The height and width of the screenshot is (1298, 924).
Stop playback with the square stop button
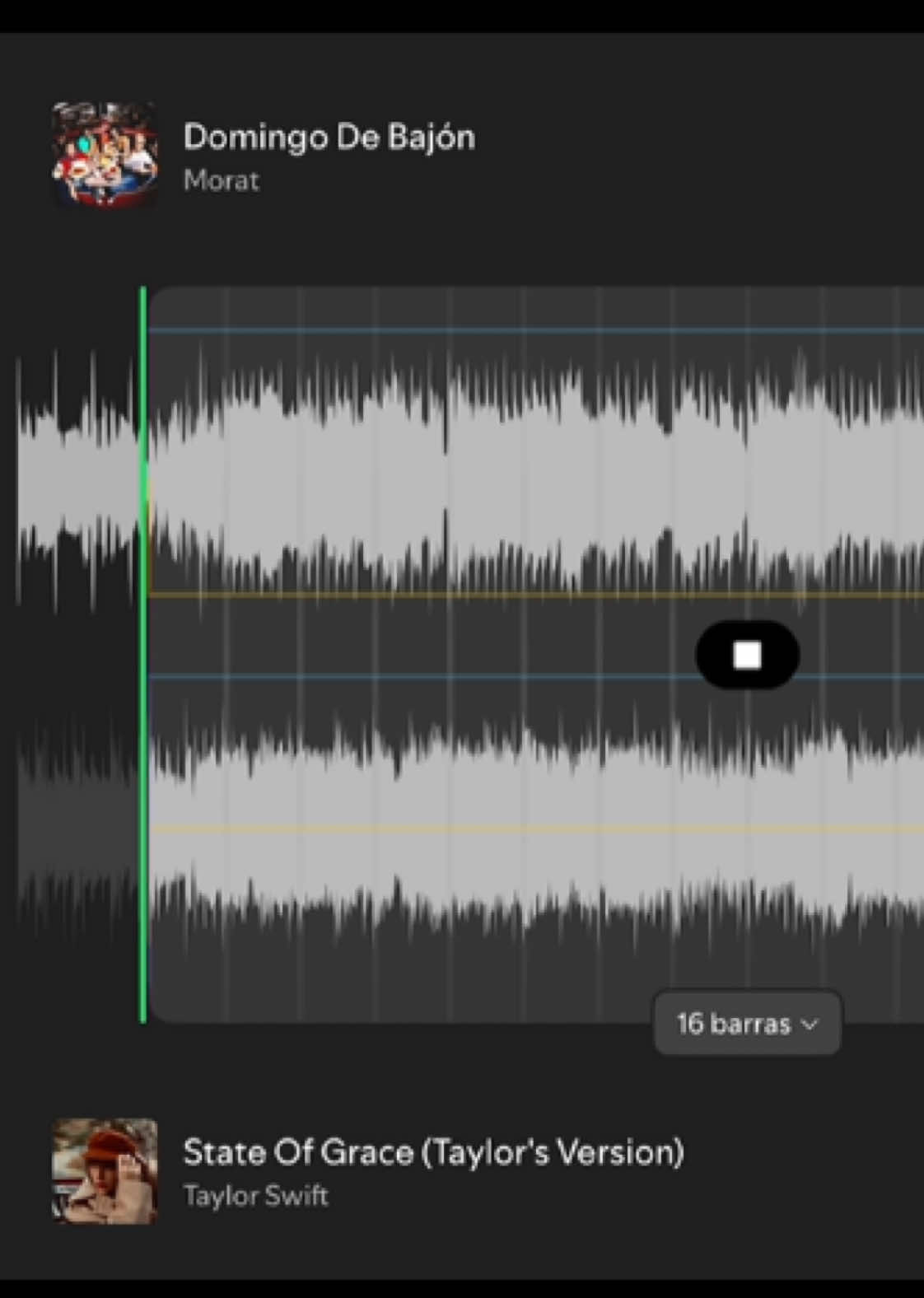tap(747, 655)
